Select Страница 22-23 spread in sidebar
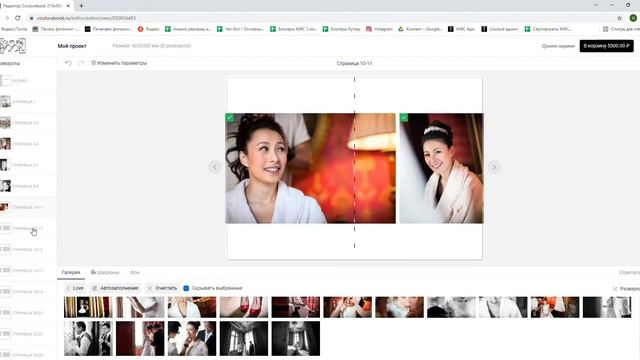 pyautogui.click(x=27, y=334)
